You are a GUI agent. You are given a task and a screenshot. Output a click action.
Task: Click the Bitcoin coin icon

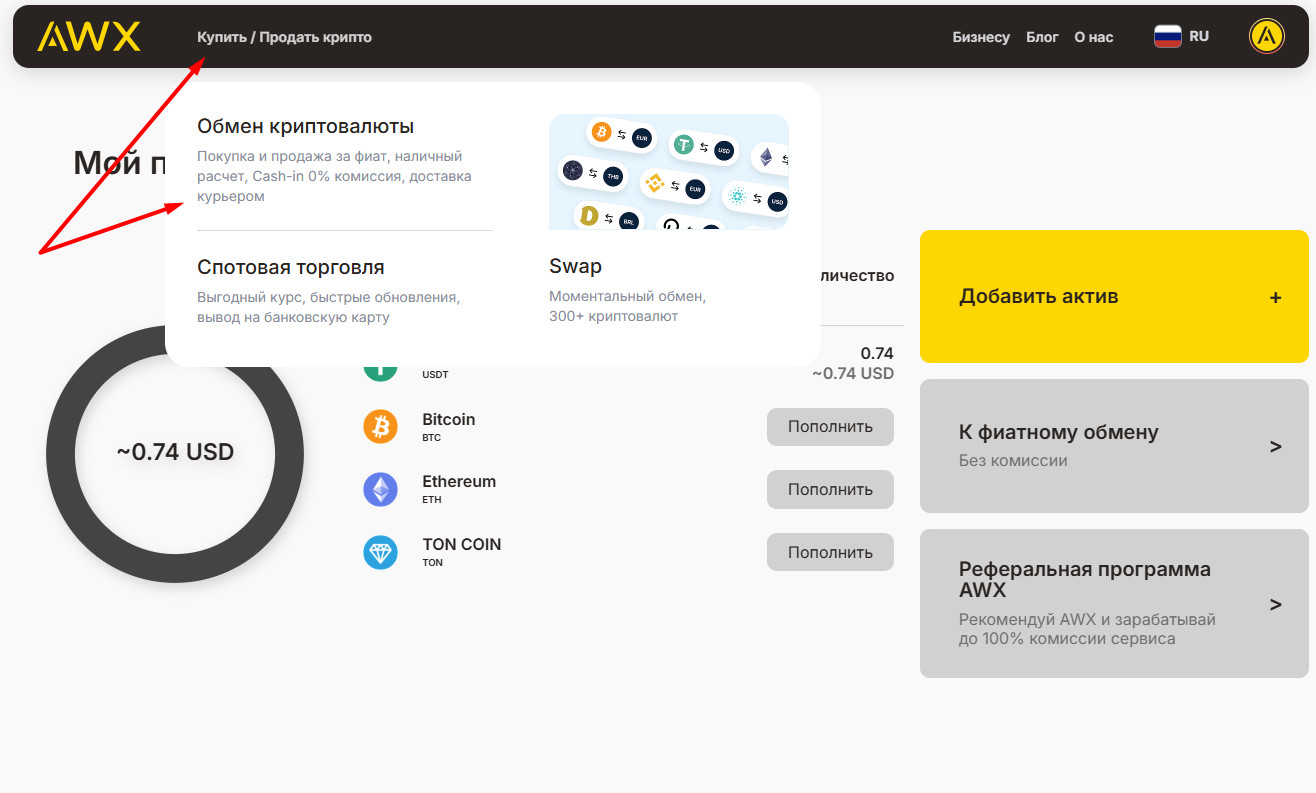tap(380, 427)
